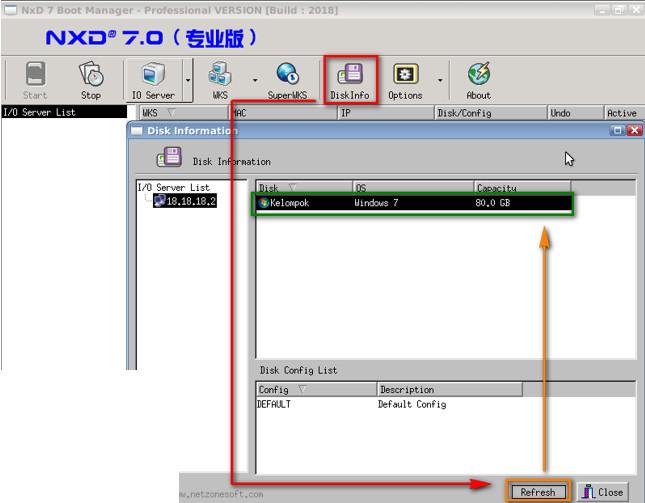
Task: Sort by the IP column header
Action: pyautogui.click(x=386, y=113)
